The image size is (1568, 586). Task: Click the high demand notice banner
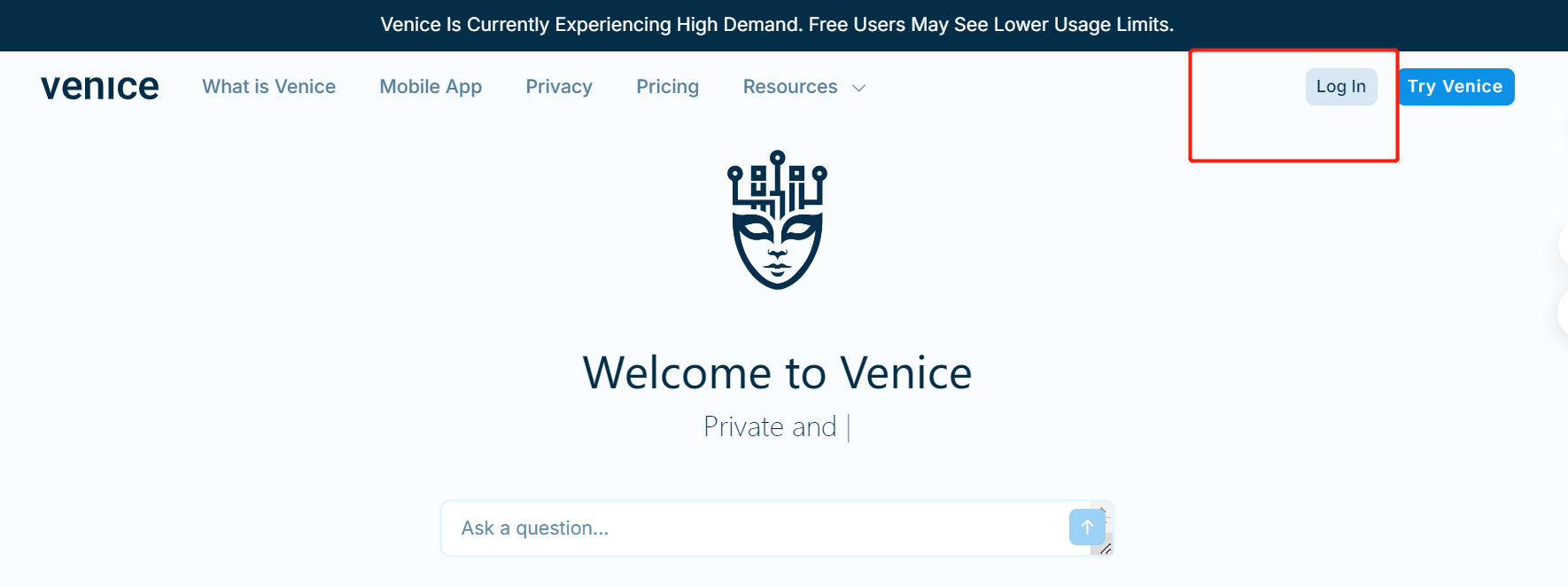(777, 25)
